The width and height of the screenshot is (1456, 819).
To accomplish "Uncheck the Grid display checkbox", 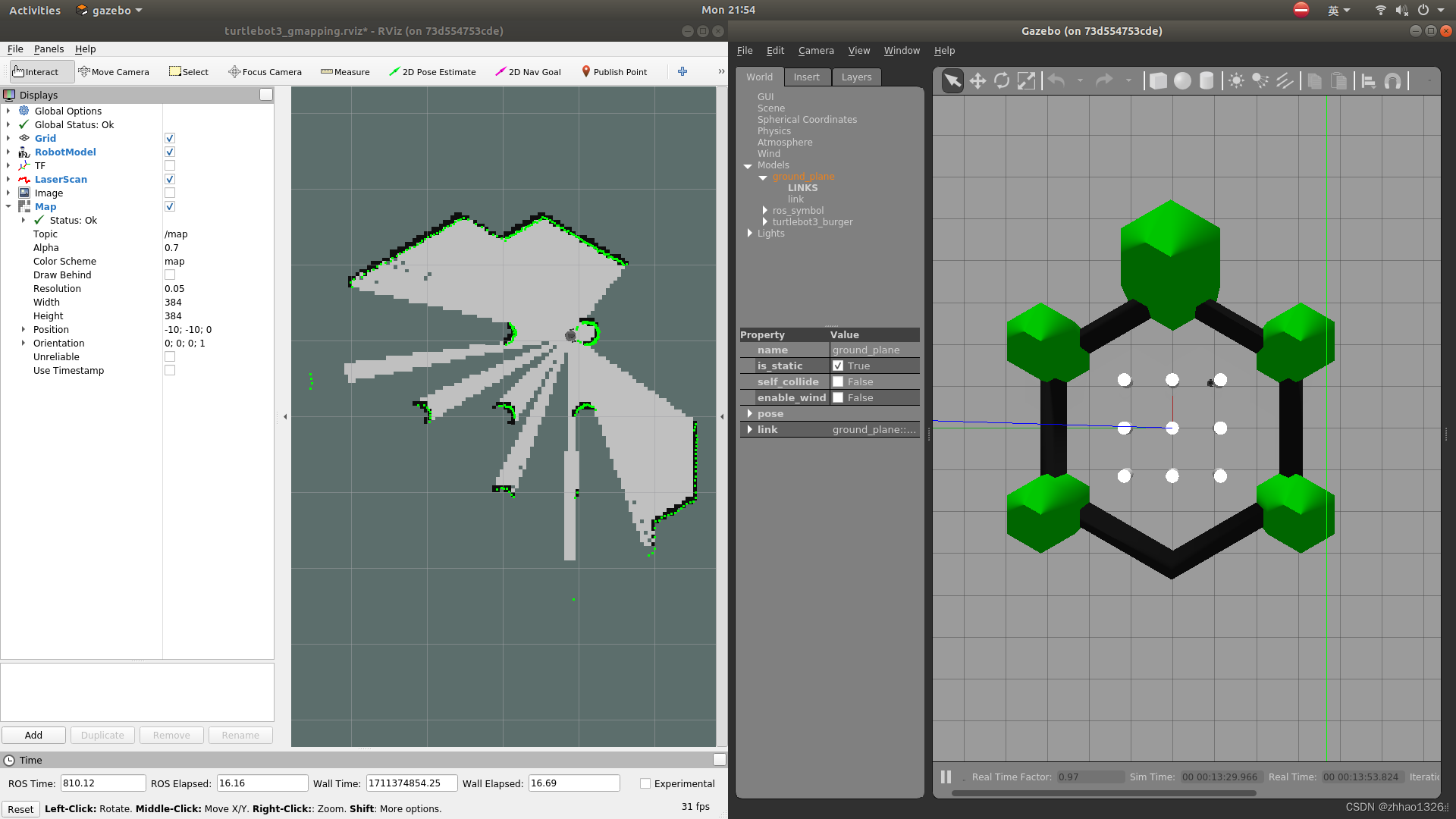I will [x=170, y=138].
